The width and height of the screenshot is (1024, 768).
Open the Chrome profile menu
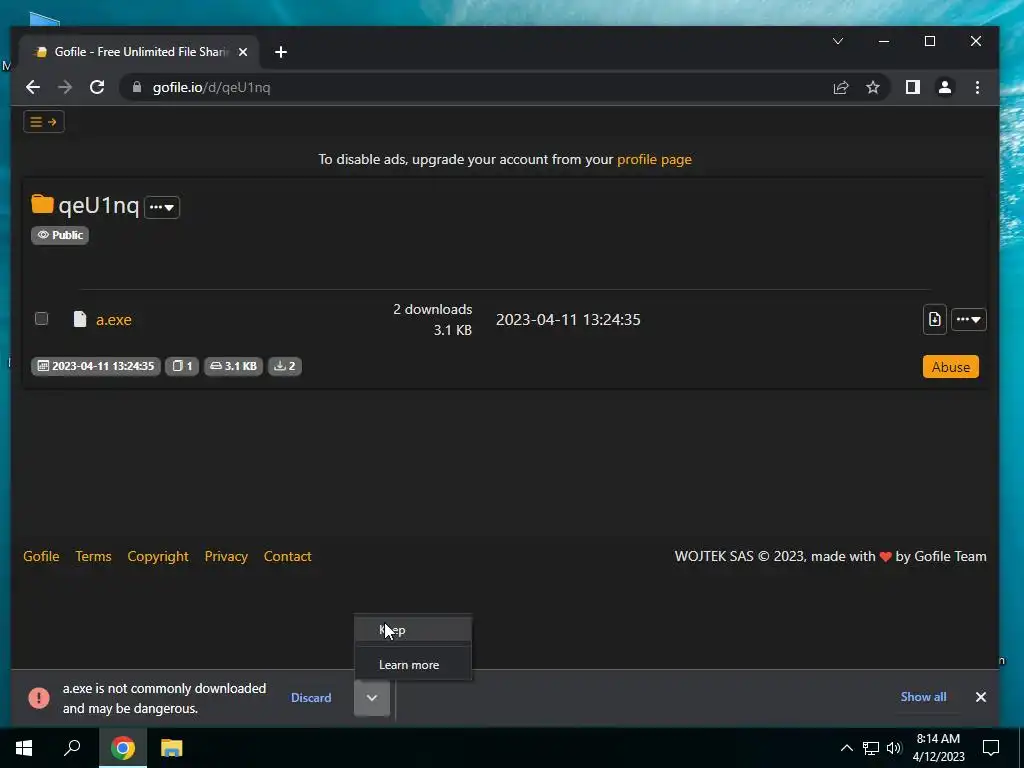pos(944,87)
